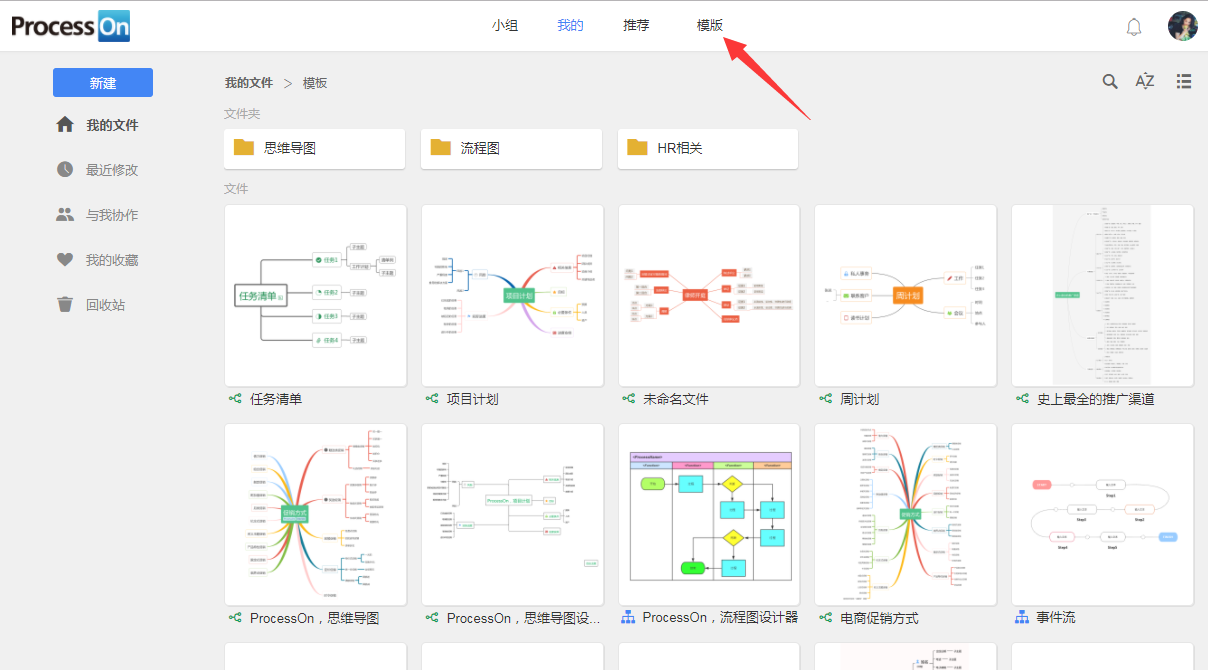1208x670 pixels.
Task: Open the 推荐 tab
Action: [636, 26]
